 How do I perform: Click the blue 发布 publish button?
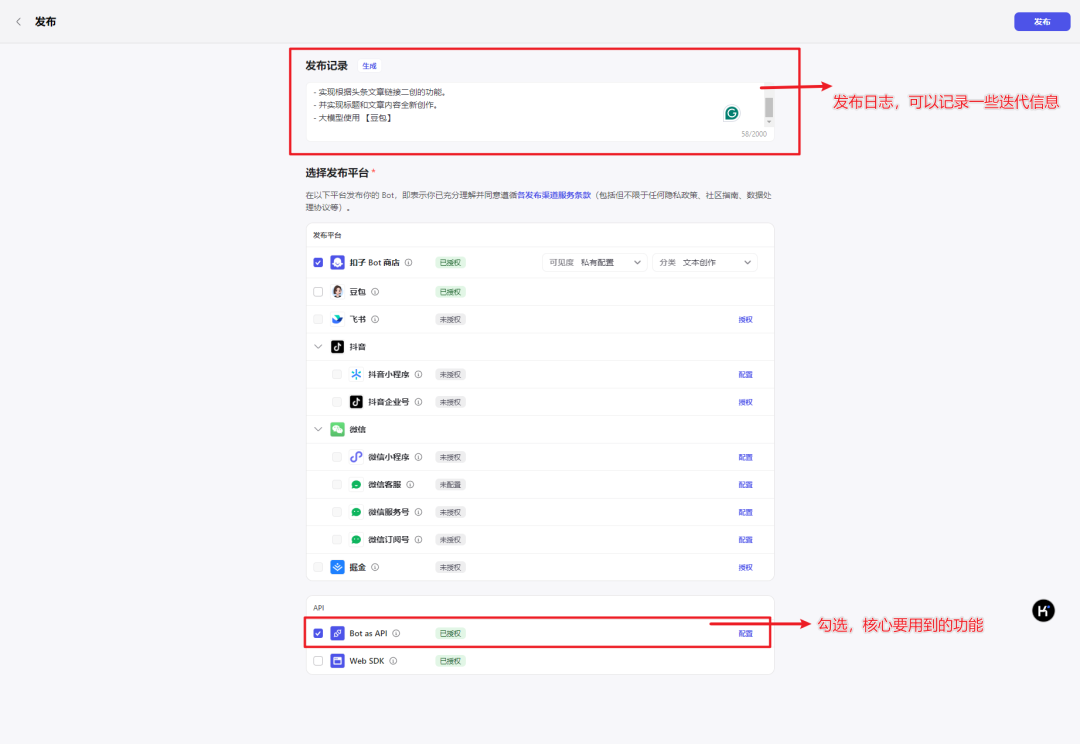click(1041, 22)
